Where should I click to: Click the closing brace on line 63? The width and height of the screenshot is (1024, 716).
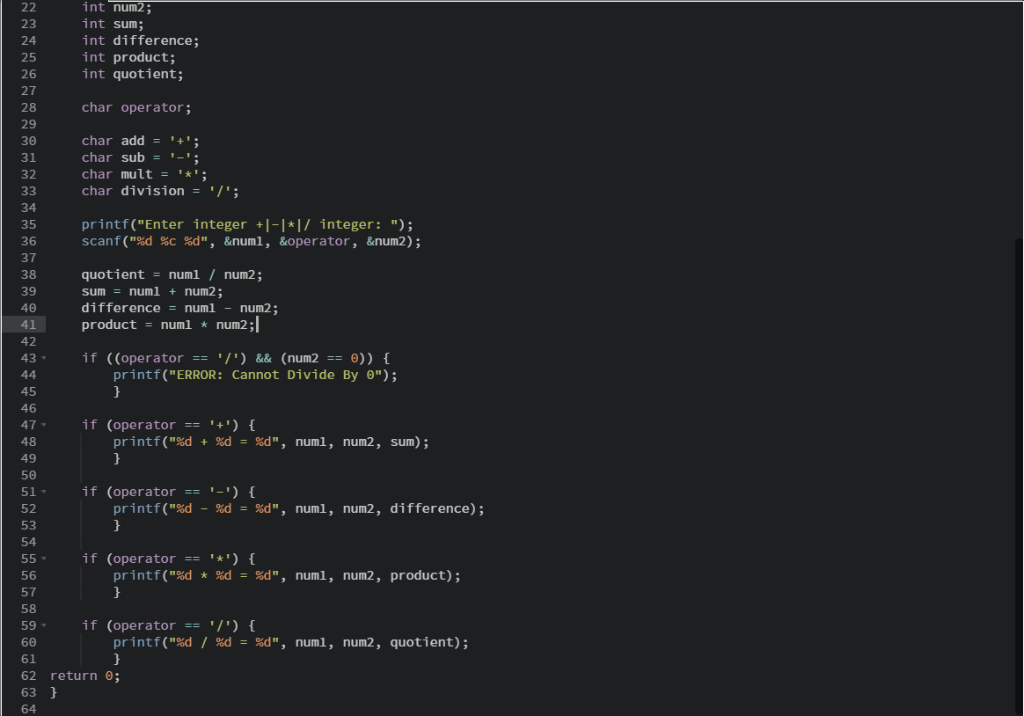tap(54, 692)
